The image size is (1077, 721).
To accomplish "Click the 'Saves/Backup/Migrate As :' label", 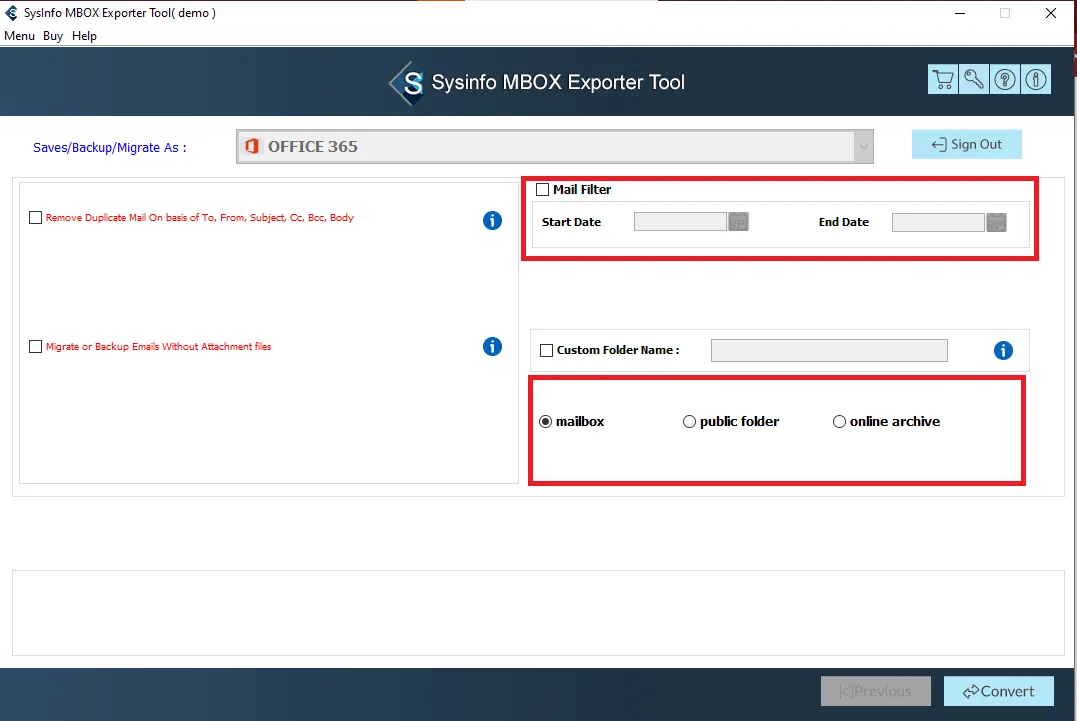I will coord(109,148).
